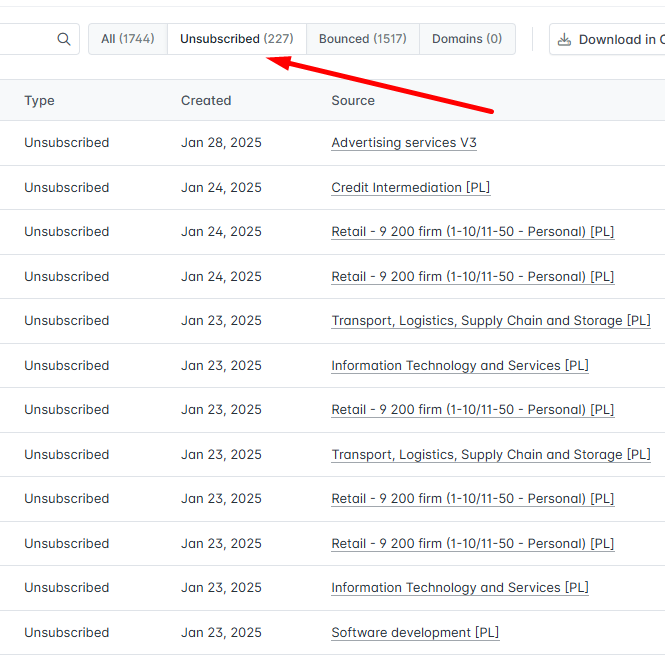Screen dimensions: 665x660
Task: Click the magnifier search icon
Action: click(64, 39)
